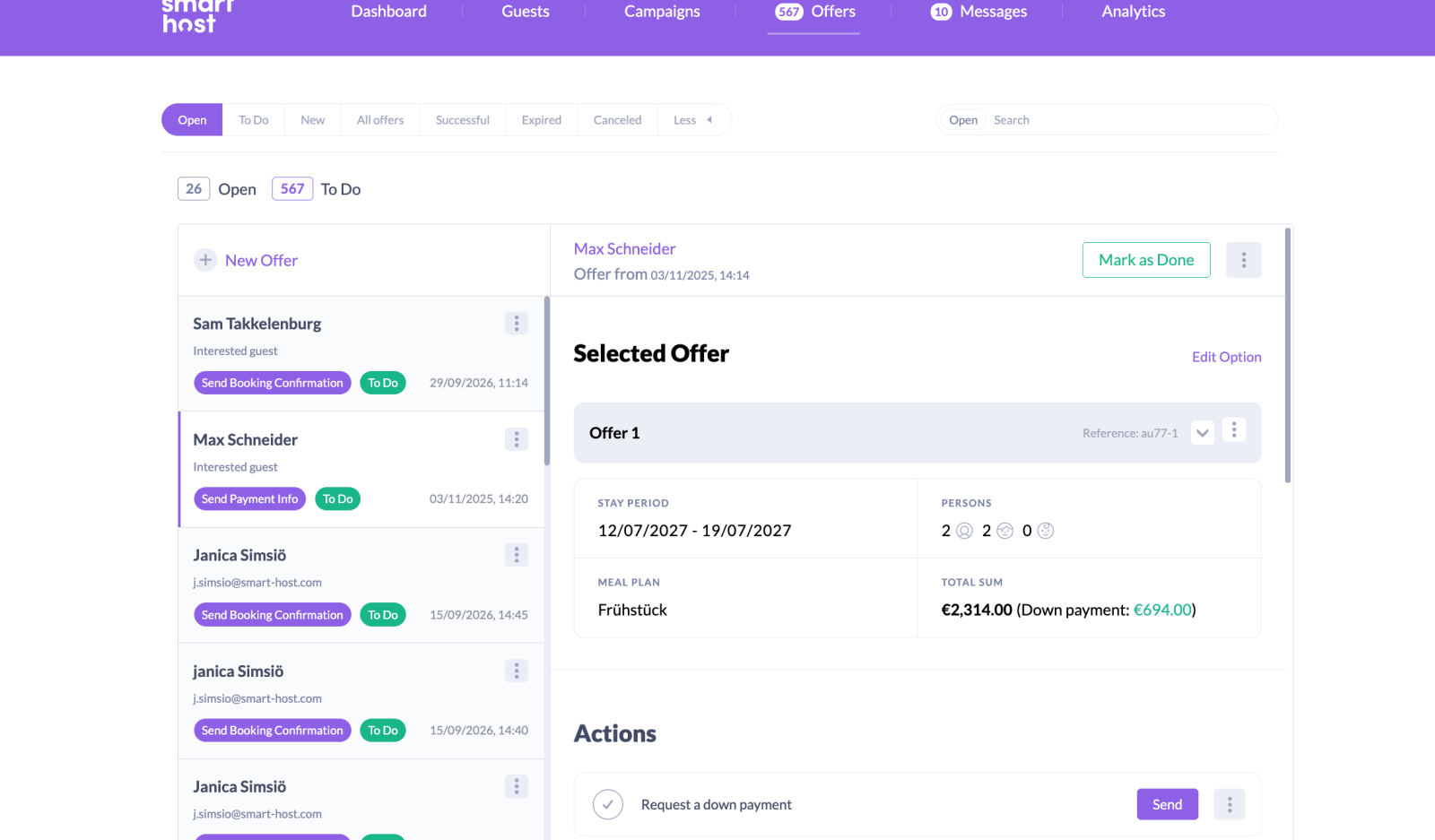The width and height of the screenshot is (1435, 840).
Task: Open three-dot menu in Offer 1 header
Action: point(1234,430)
